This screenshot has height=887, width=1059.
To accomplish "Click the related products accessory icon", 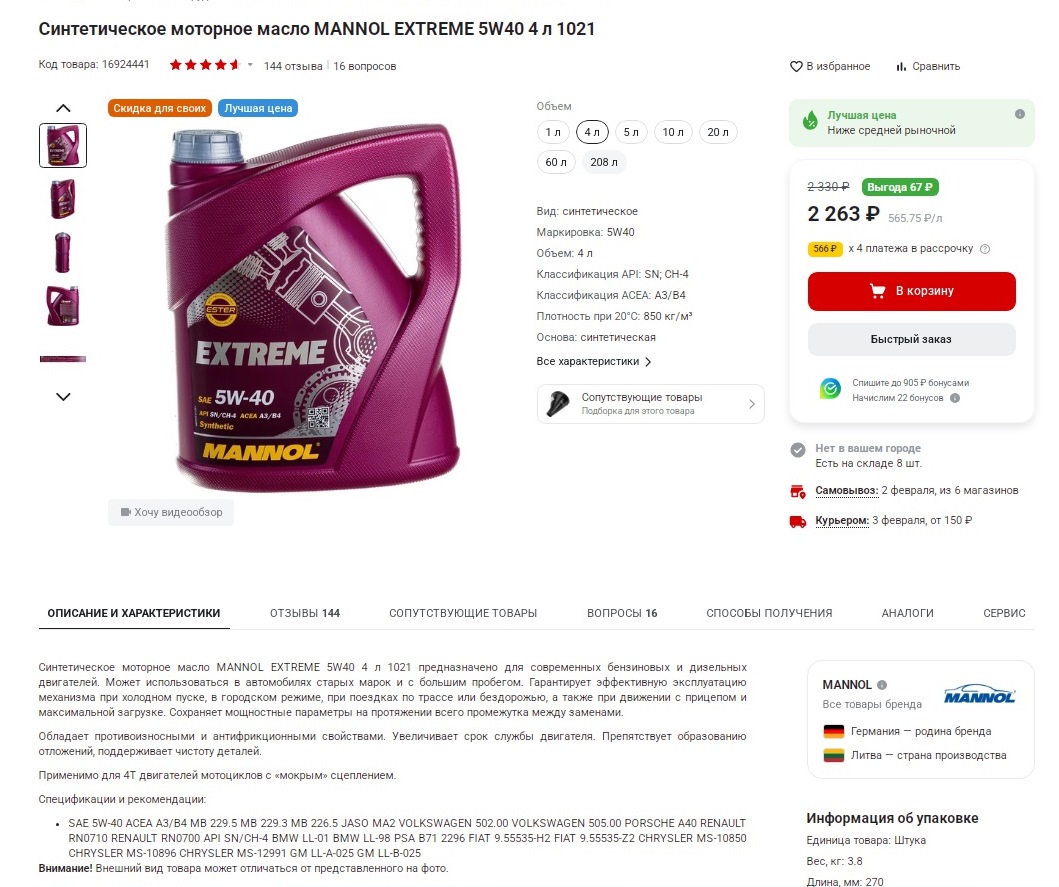I will pyautogui.click(x=558, y=403).
